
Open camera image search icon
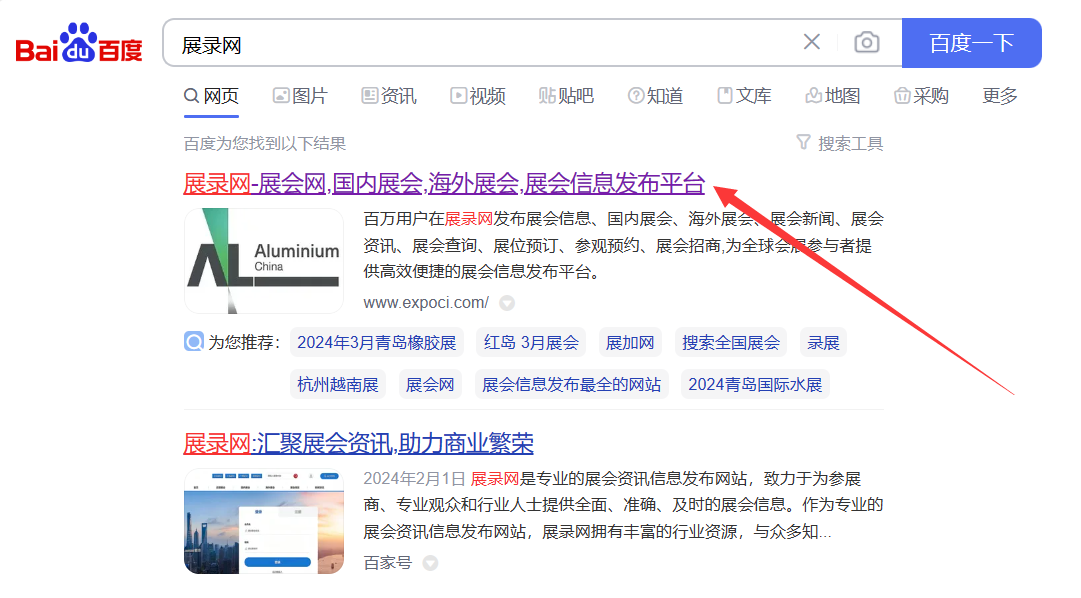coord(867,42)
